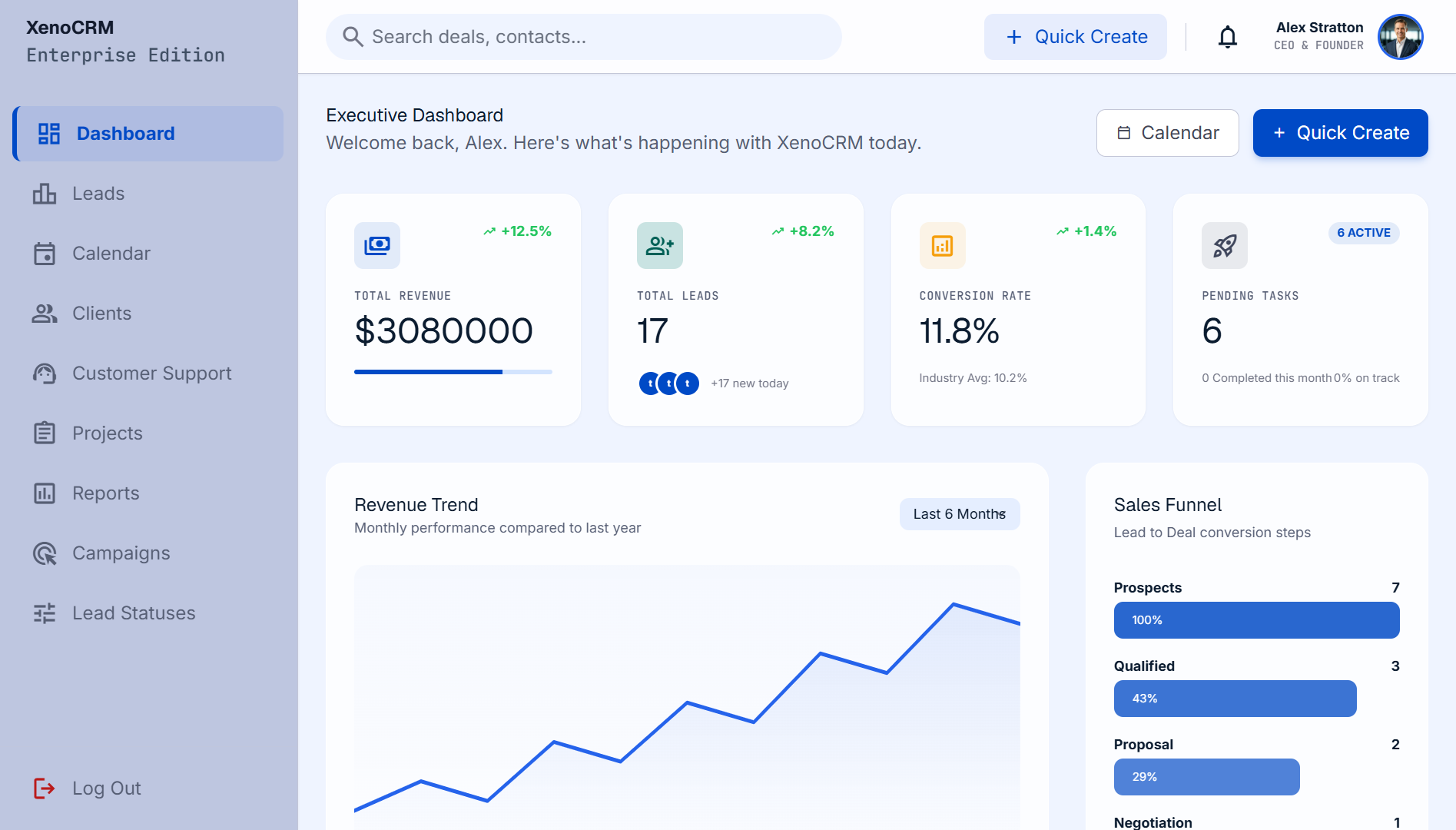Open the header Calendar button
Image resolution: width=1456 pixels, height=830 pixels.
point(1167,133)
